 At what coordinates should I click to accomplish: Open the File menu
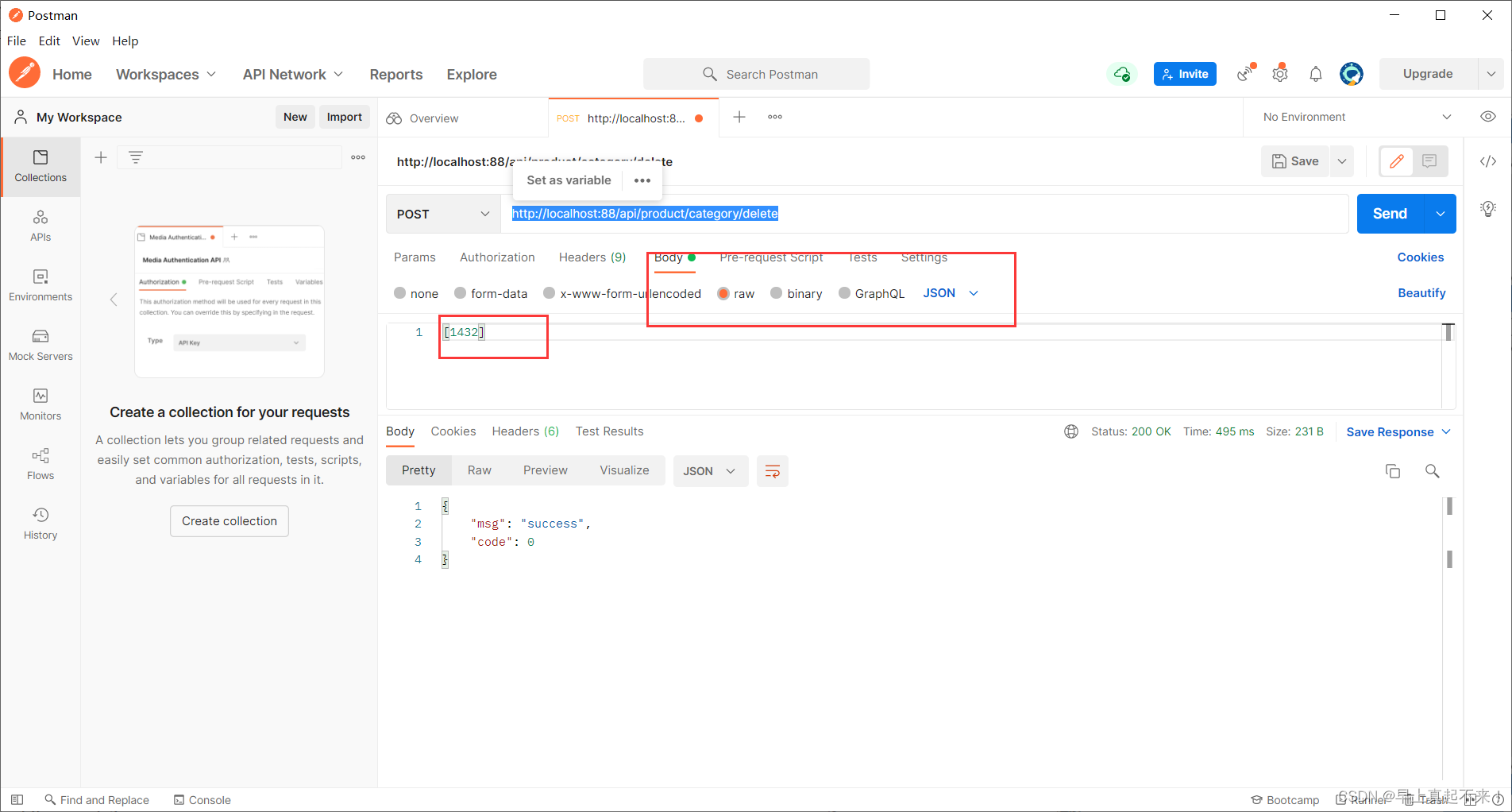click(17, 41)
